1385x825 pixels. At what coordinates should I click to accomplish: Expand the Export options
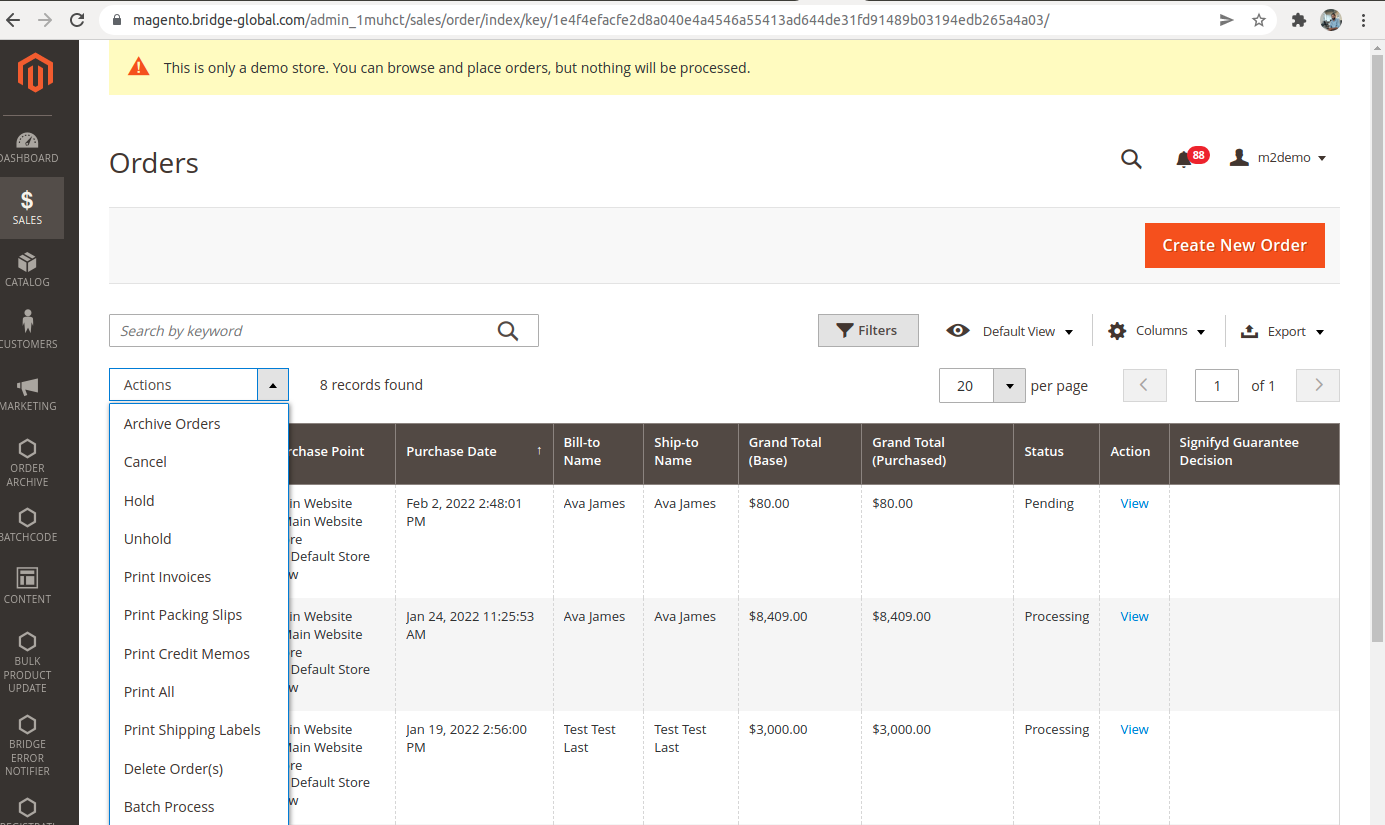1282,331
